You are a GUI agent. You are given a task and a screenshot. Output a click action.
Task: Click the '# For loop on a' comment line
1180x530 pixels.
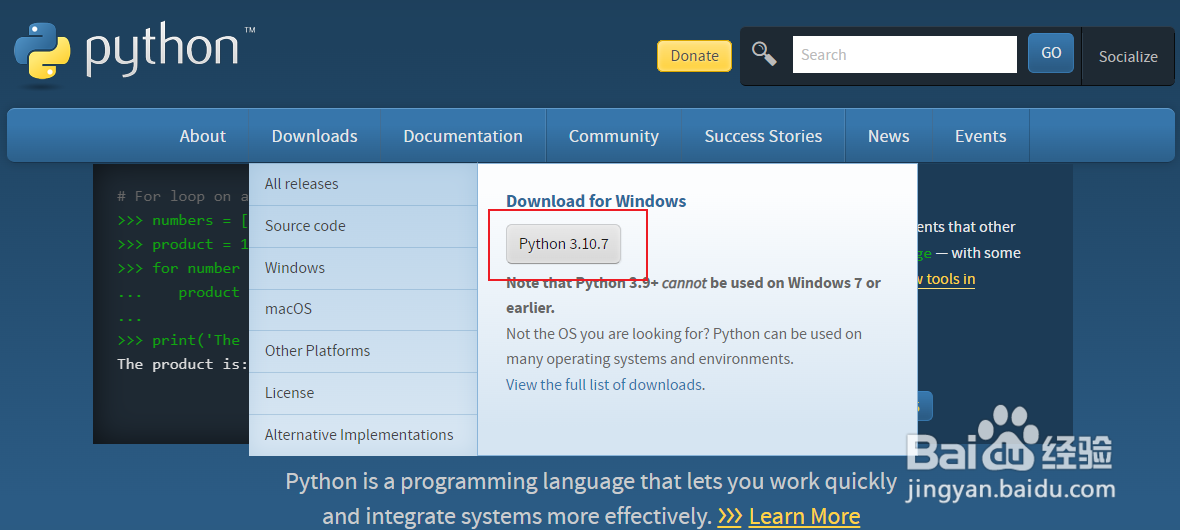coord(183,196)
